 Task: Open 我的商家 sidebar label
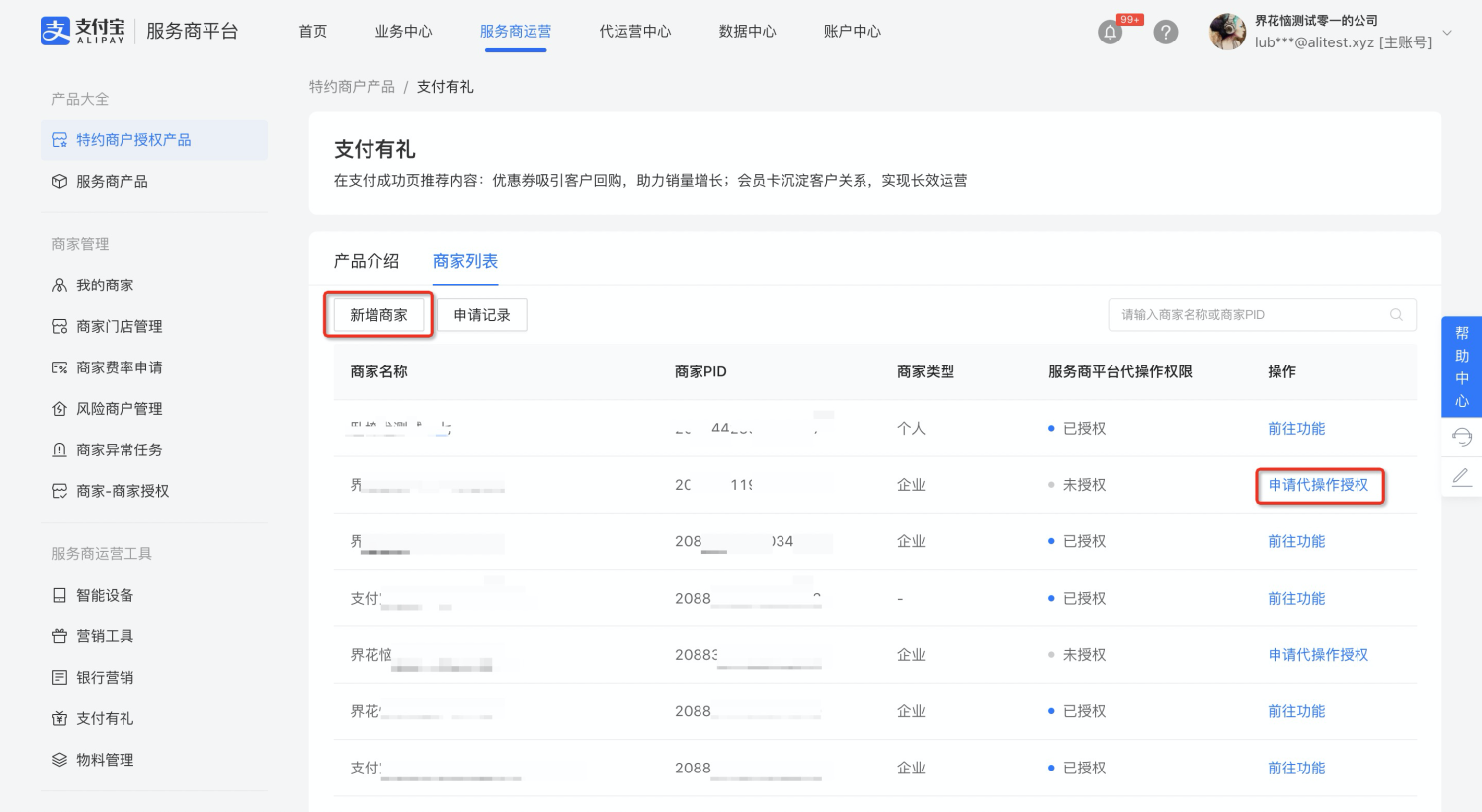click(x=105, y=285)
